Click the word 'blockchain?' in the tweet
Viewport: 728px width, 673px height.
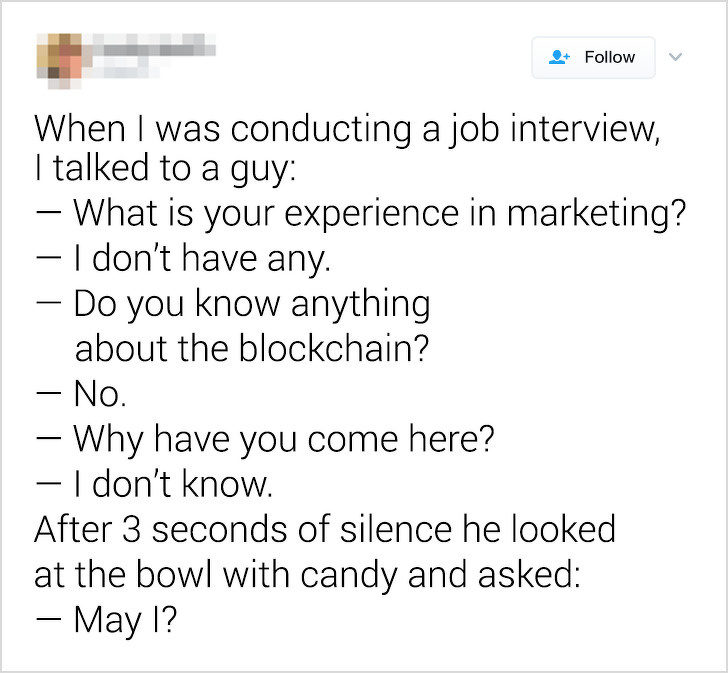(334, 348)
